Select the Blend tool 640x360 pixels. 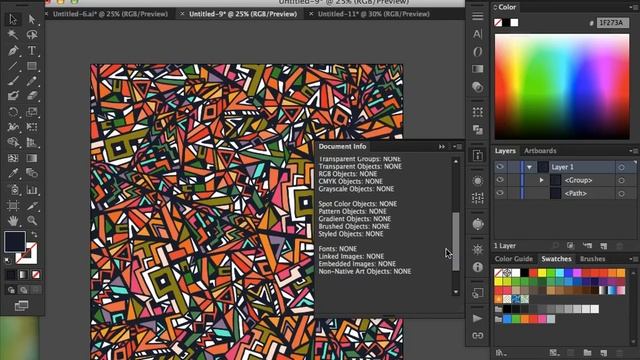(32, 173)
